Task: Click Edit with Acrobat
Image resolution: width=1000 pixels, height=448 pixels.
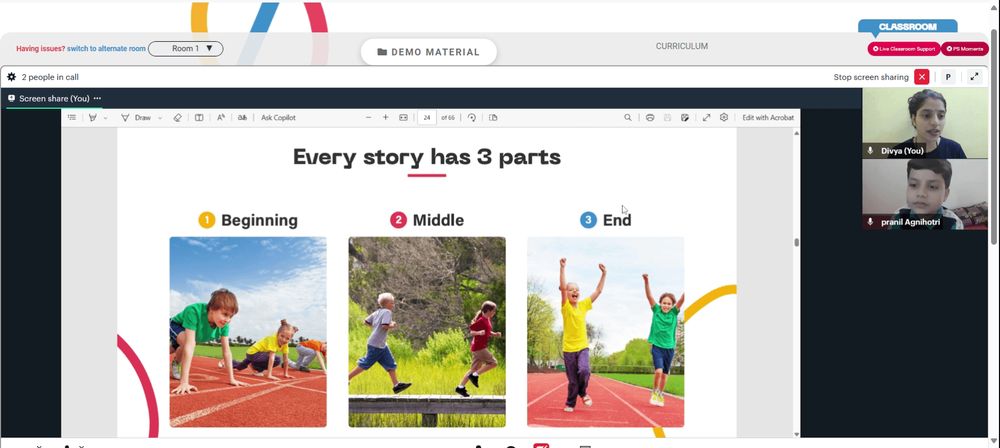Action: coord(768,117)
